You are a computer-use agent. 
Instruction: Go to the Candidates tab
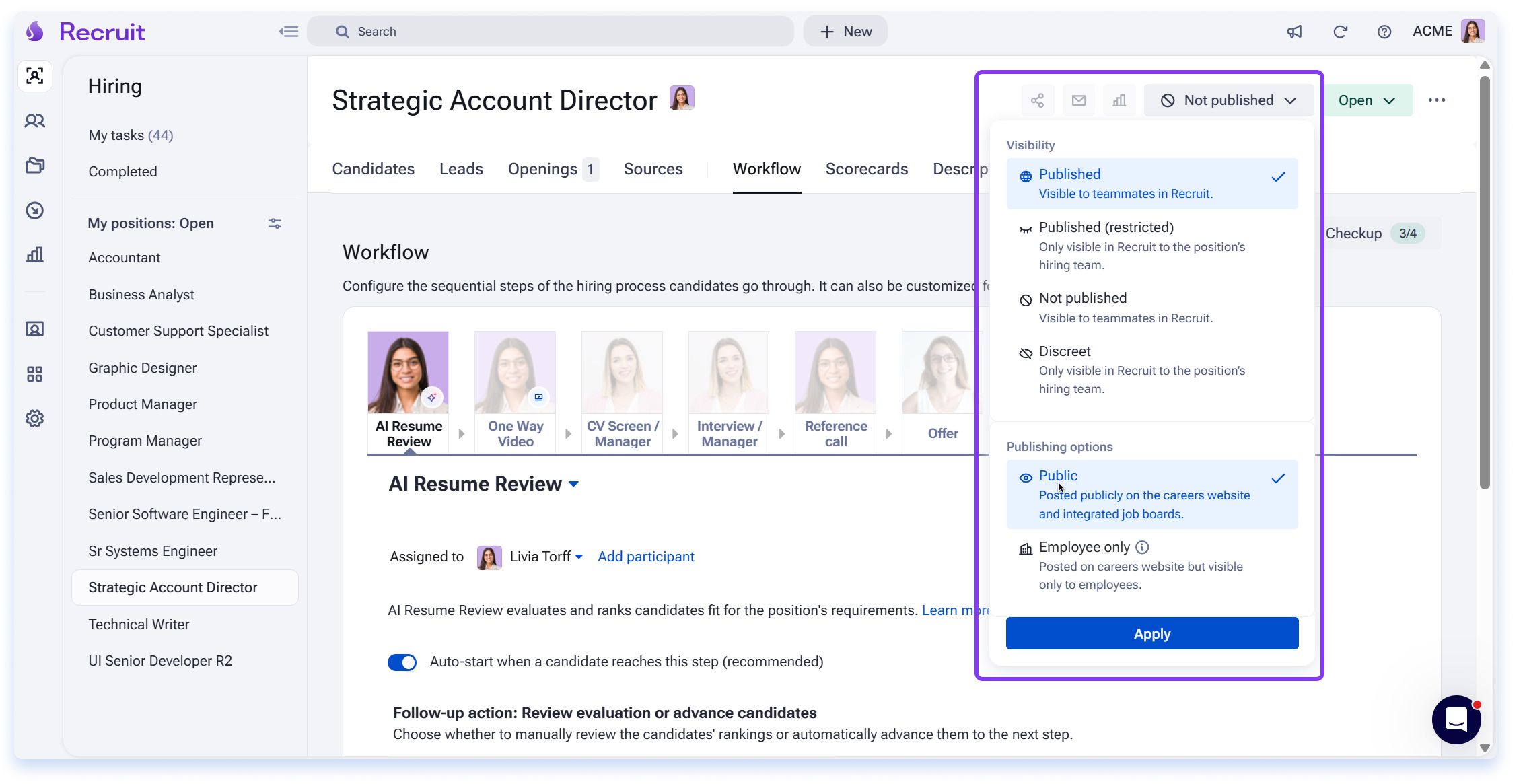pos(374,169)
